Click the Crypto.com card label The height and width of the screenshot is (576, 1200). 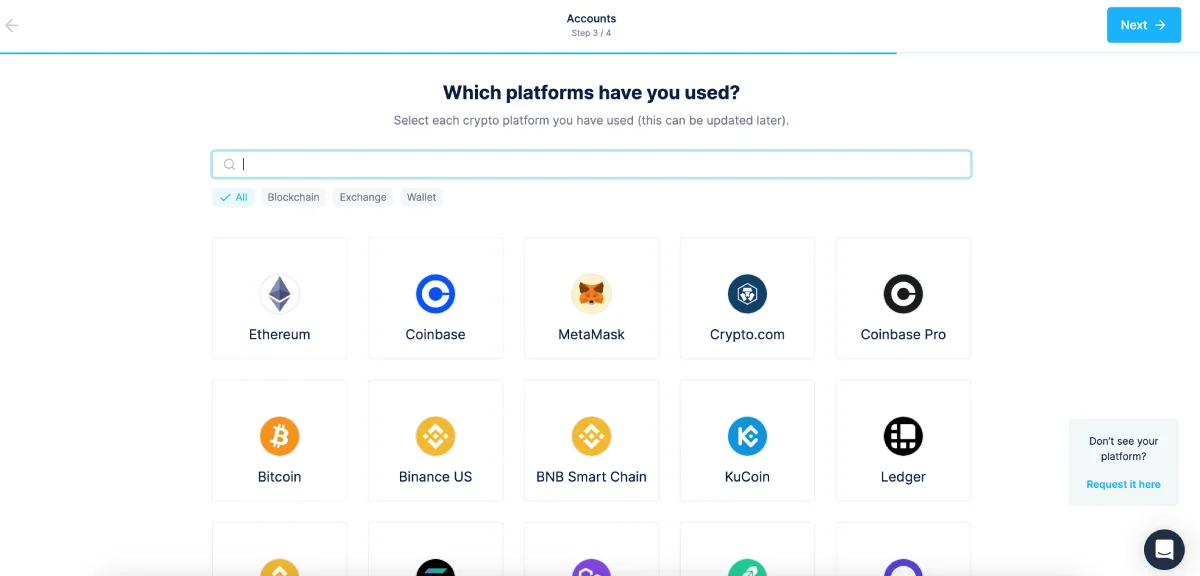click(747, 335)
